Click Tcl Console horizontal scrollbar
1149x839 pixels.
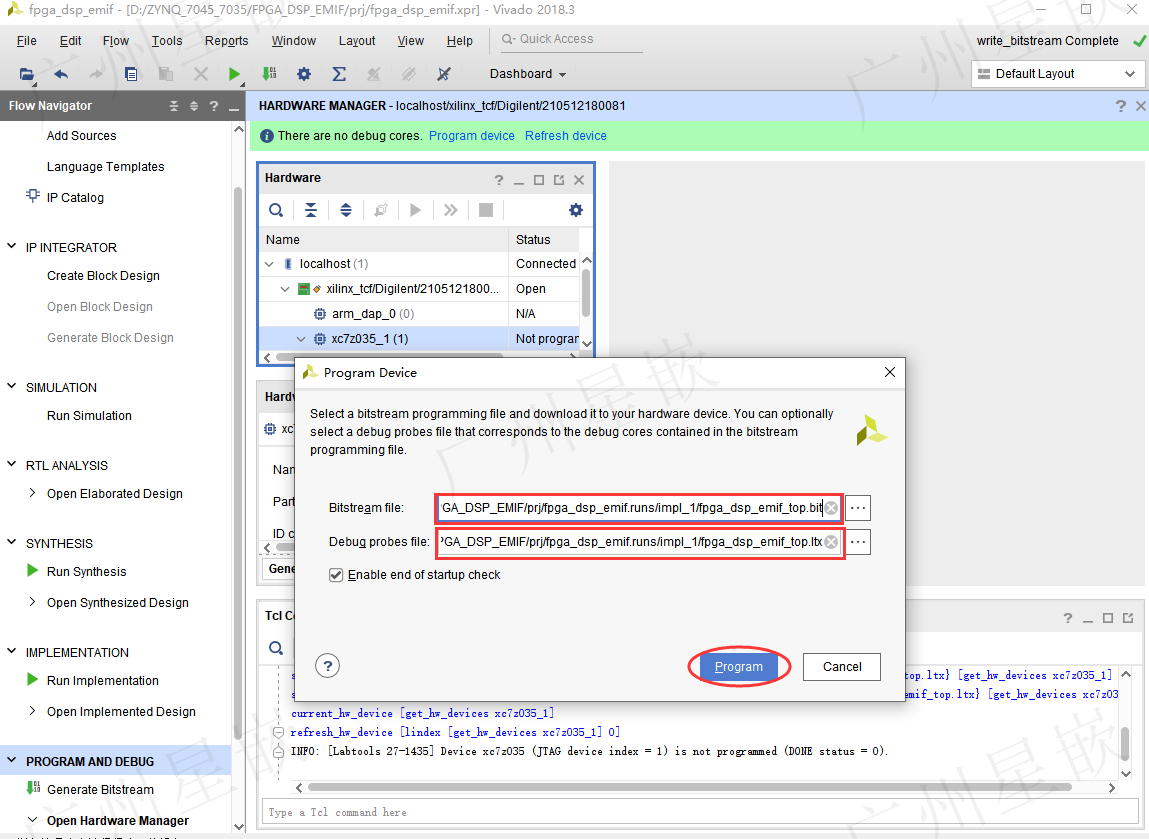690,788
